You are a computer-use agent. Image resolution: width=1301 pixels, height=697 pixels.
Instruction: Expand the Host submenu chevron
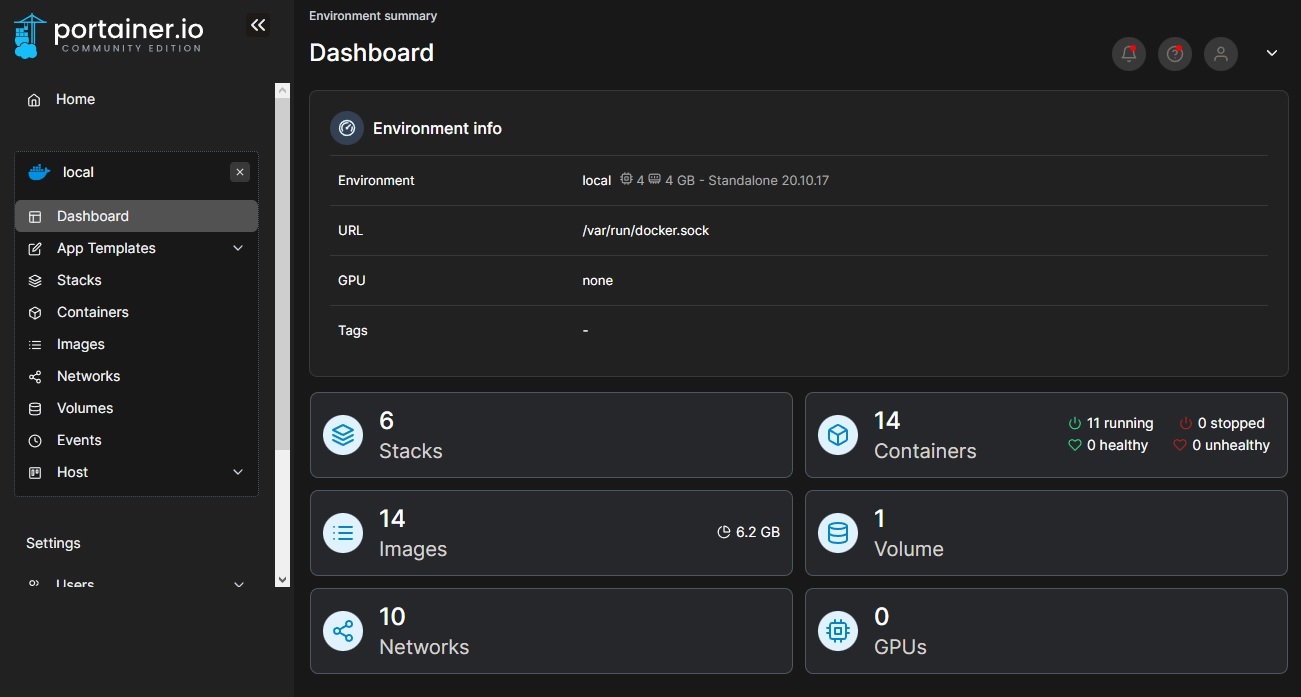[238, 472]
